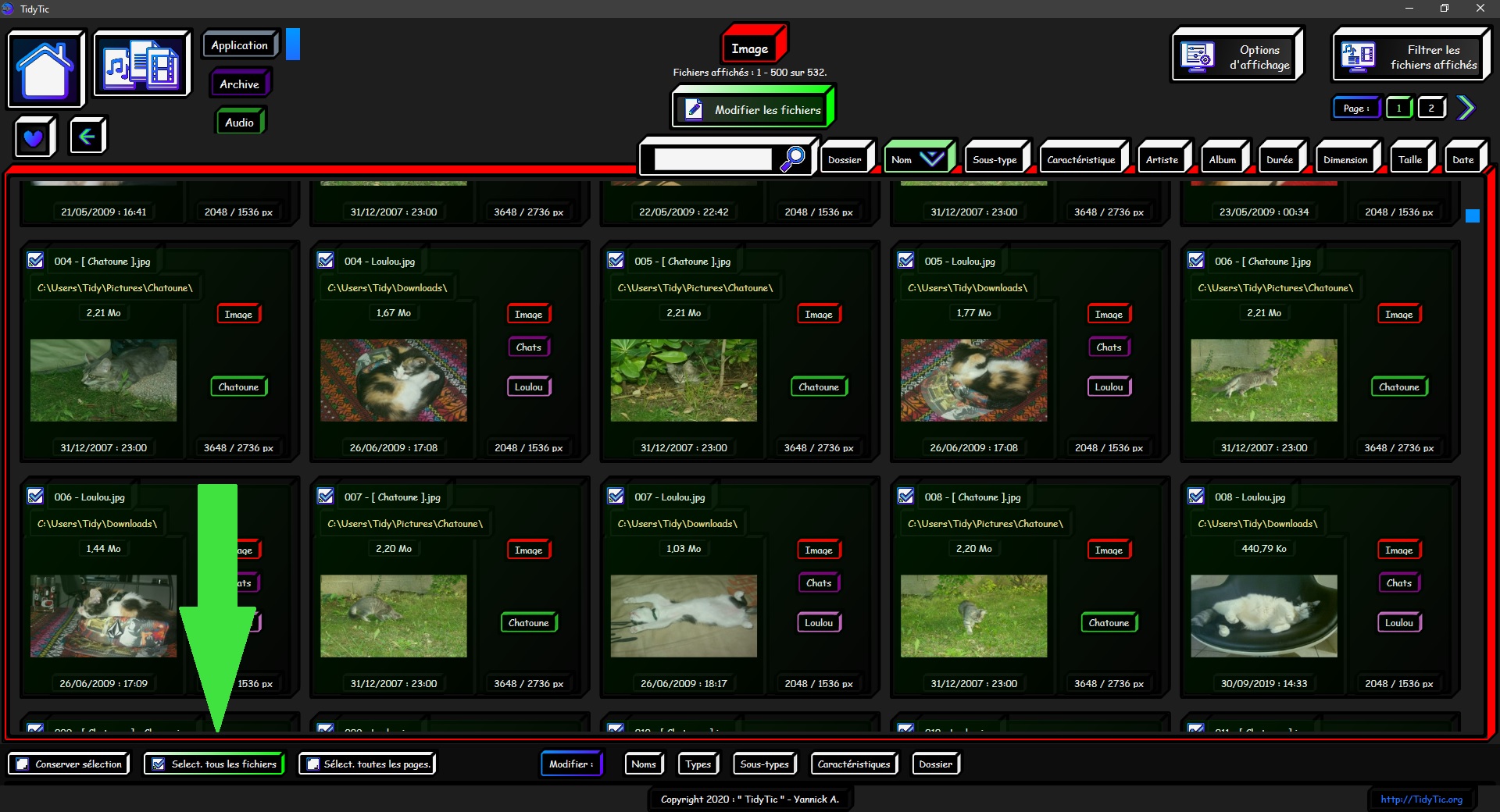The width and height of the screenshot is (1500, 812).
Task: Click the magnifying glass search icon
Action: [792, 158]
